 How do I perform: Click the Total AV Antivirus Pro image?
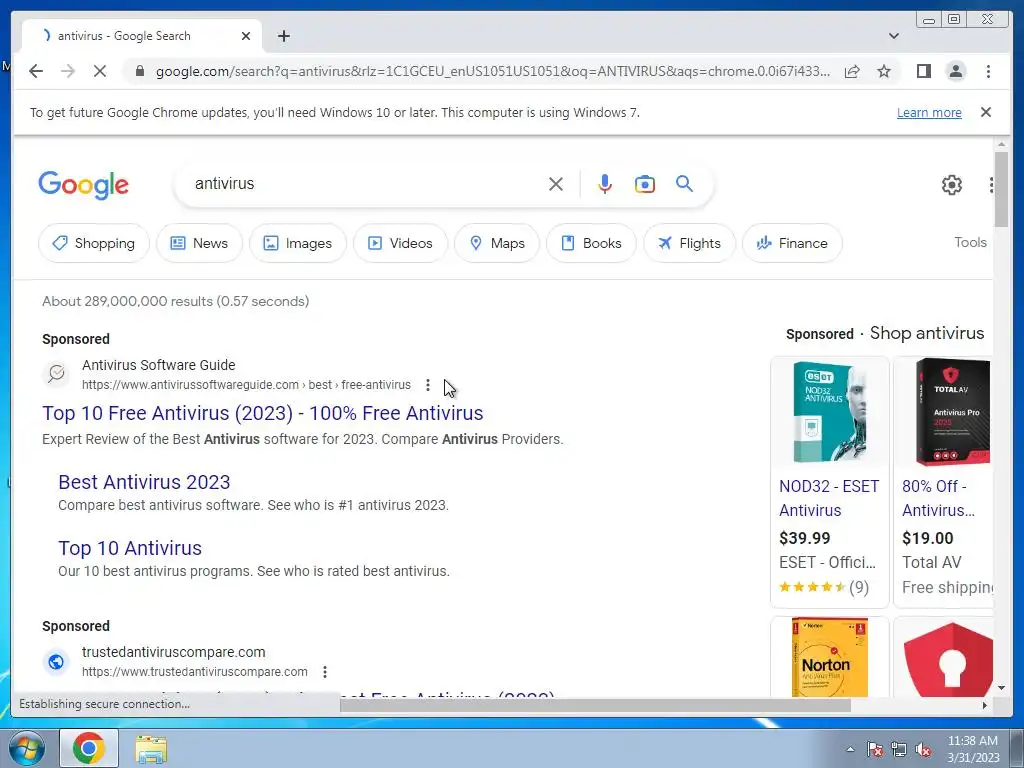pyautogui.click(x=952, y=411)
